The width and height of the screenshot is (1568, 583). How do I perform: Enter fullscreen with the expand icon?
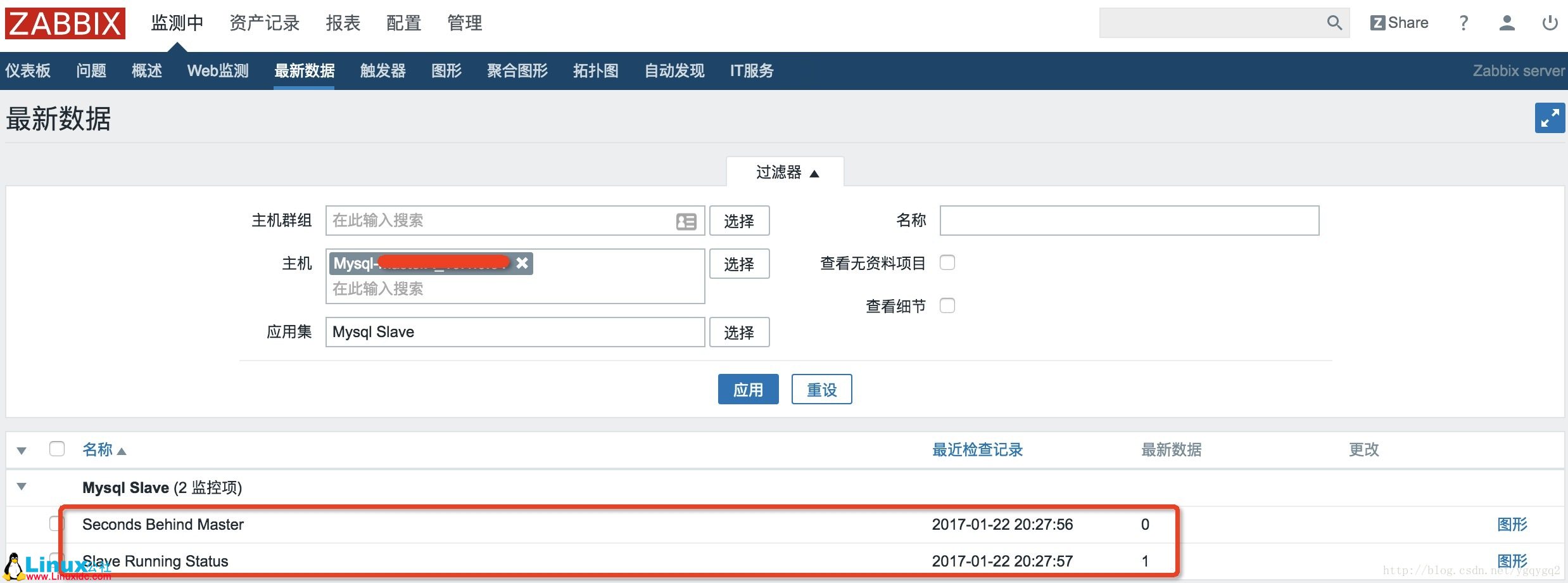point(1550,118)
